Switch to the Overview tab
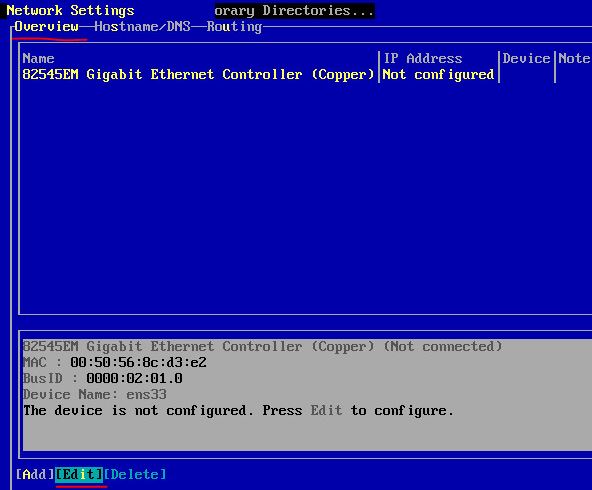This screenshot has width=592, height=490. [x=46, y=27]
